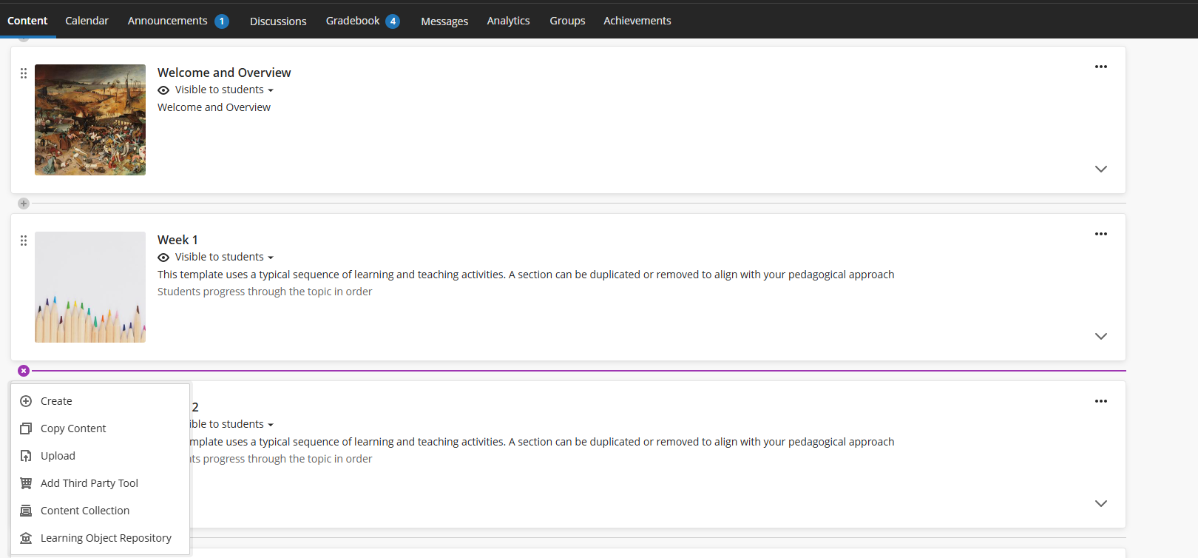The height and width of the screenshot is (558, 1198).
Task: Close the add-content menu with the purple X
Action: pos(24,371)
